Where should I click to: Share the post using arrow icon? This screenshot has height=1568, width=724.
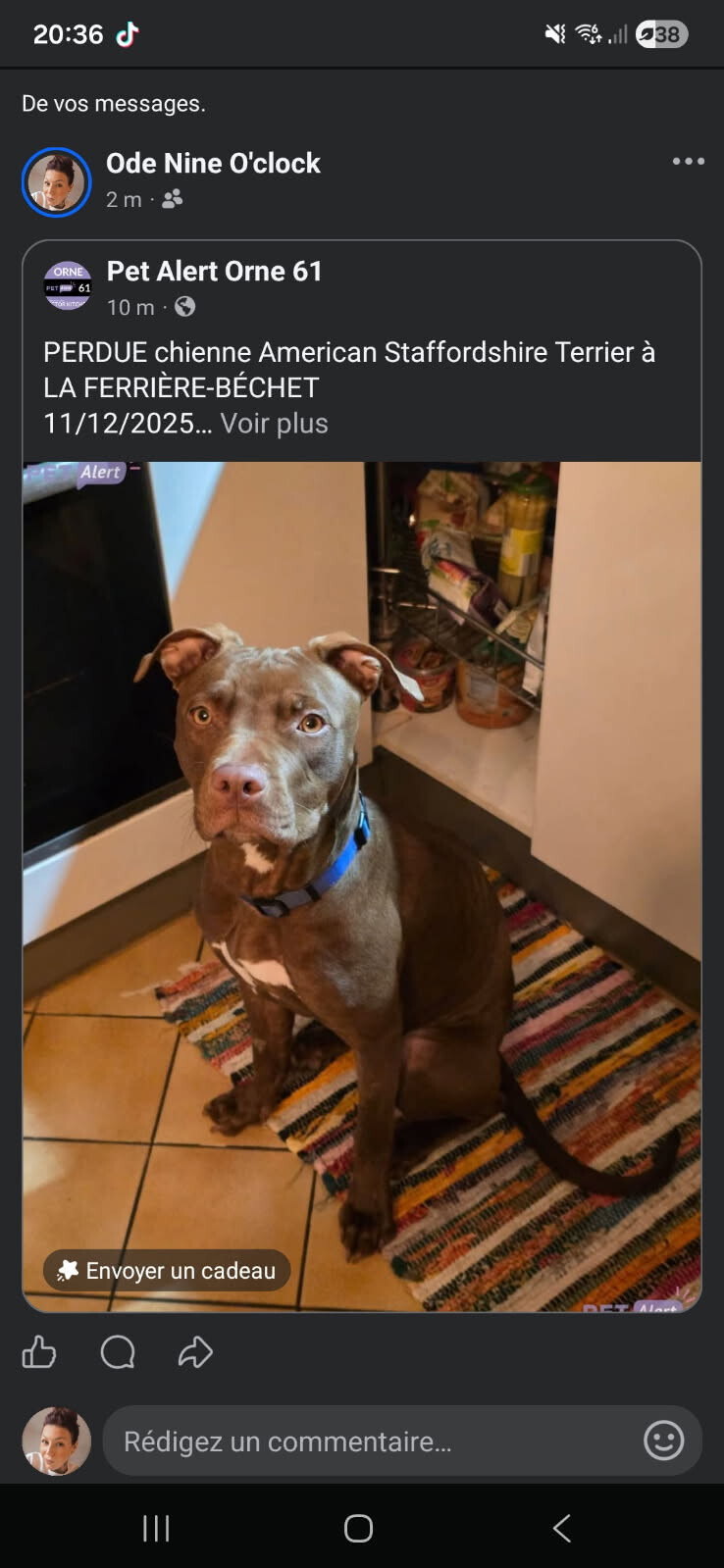click(195, 1352)
